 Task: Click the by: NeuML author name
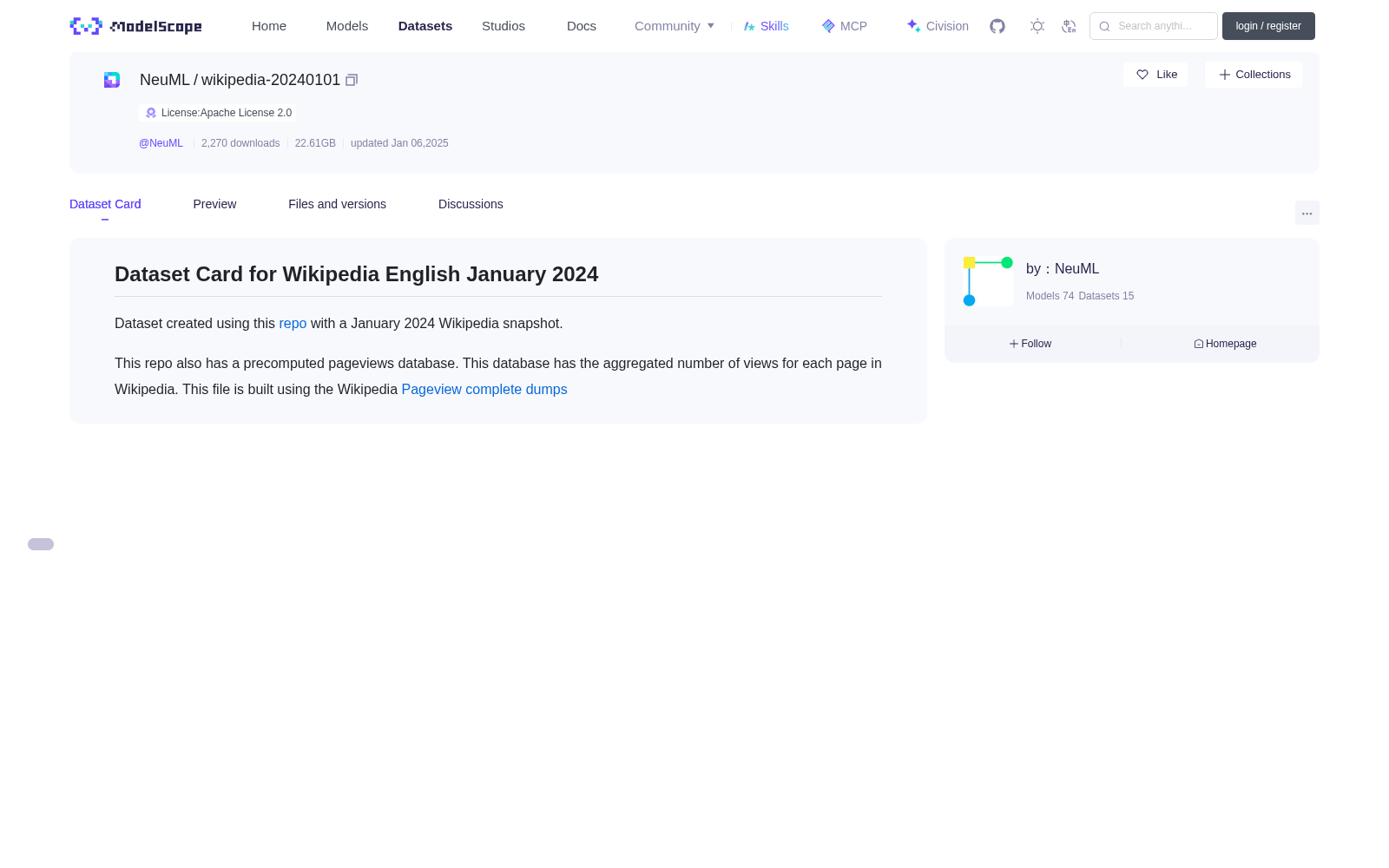[1063, 269]
